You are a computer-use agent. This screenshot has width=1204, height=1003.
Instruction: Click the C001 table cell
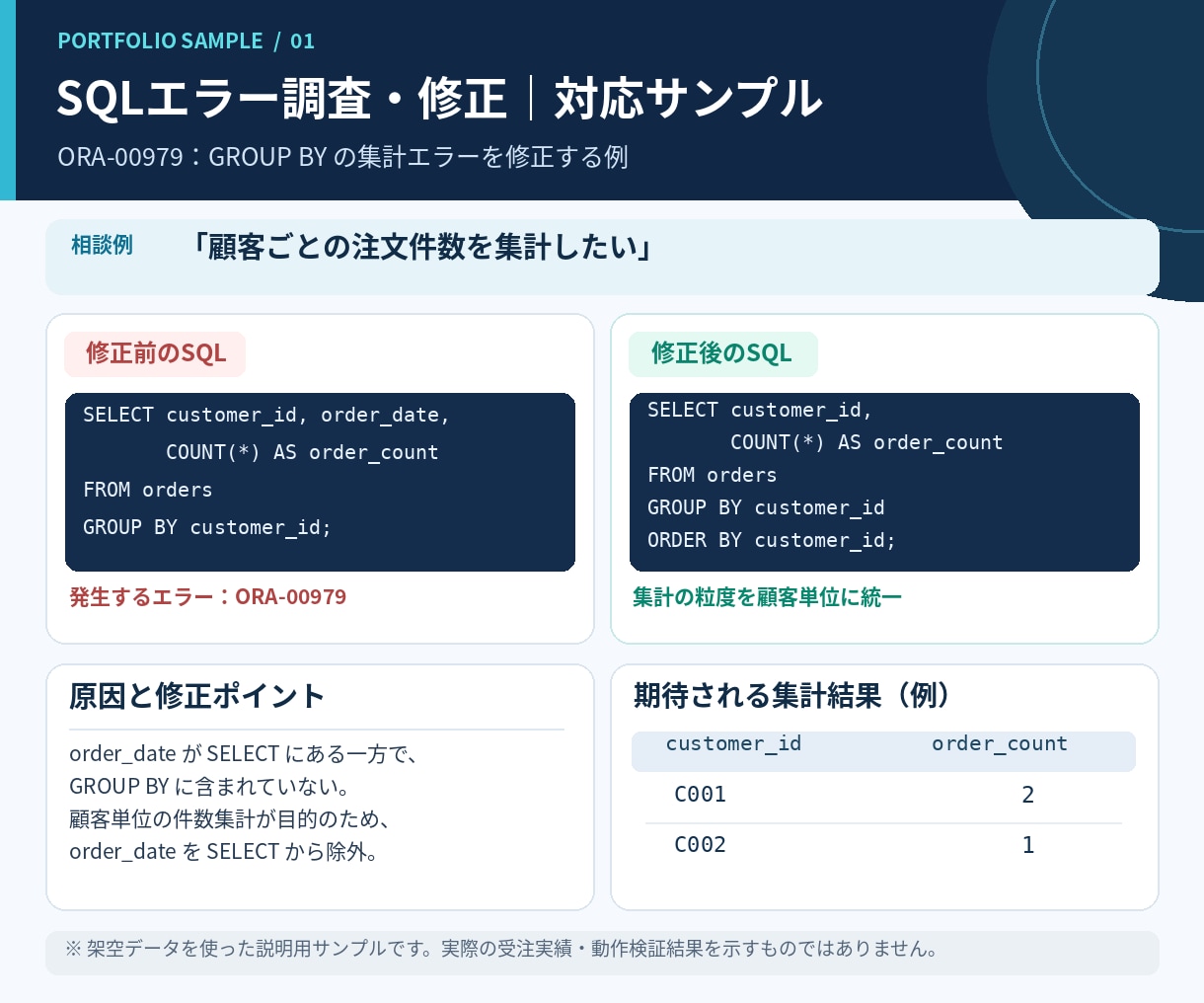700,795
